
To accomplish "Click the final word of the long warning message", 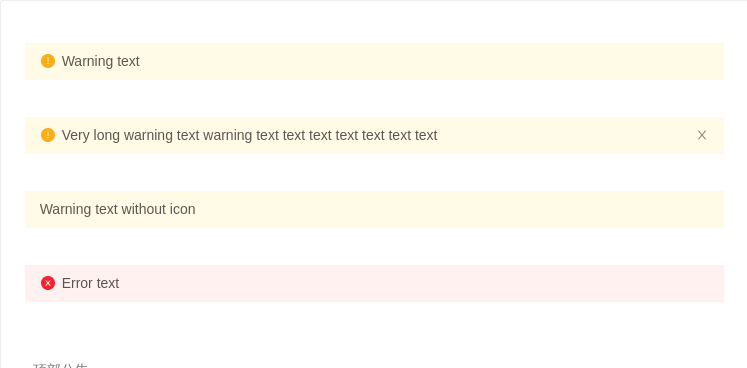I will (x=426, y=135).
